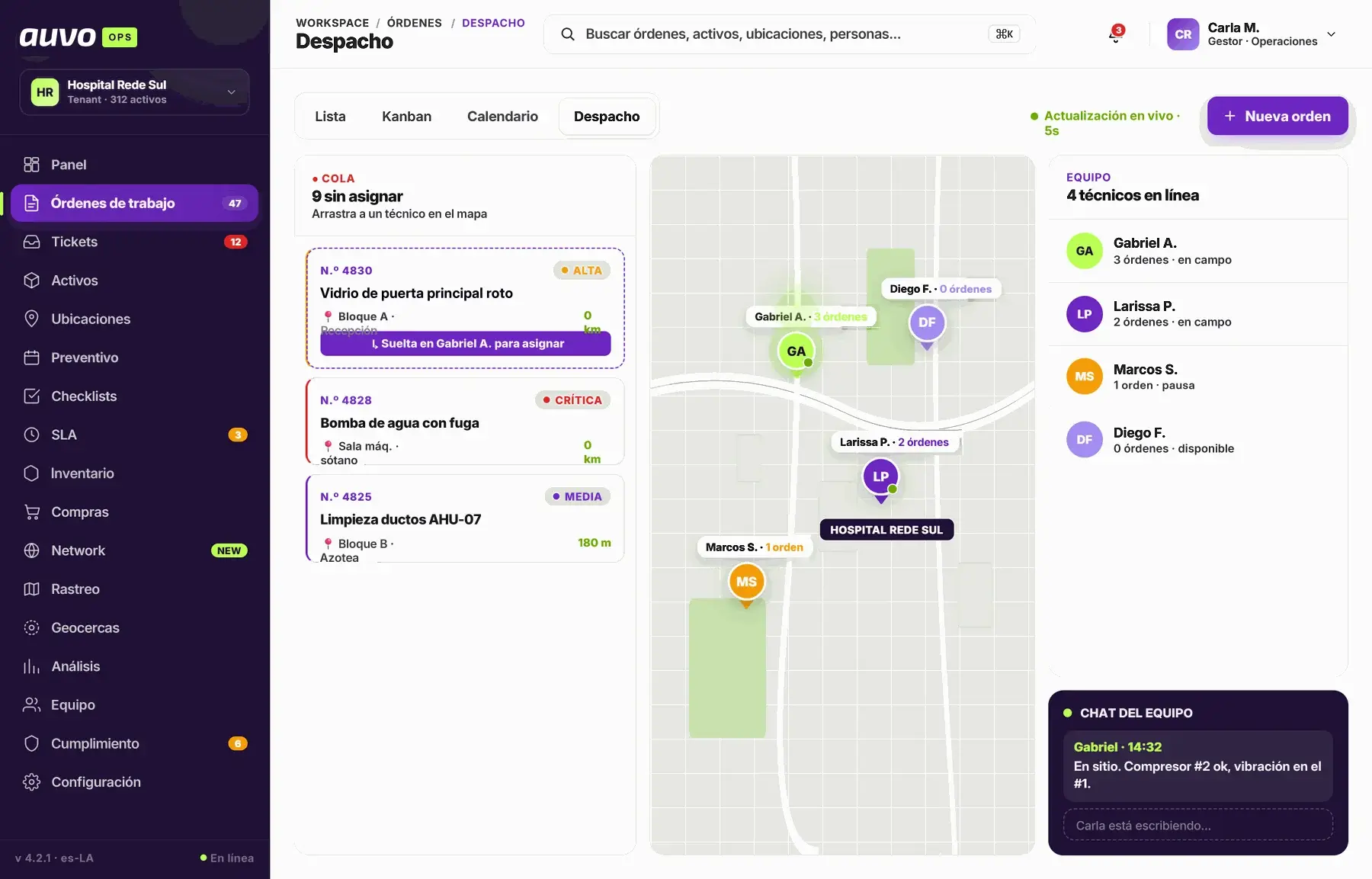Switch to Kanban tab
Image resolution: width=1372 pixels, height=879 pixels.
click(x=406, y=117)
